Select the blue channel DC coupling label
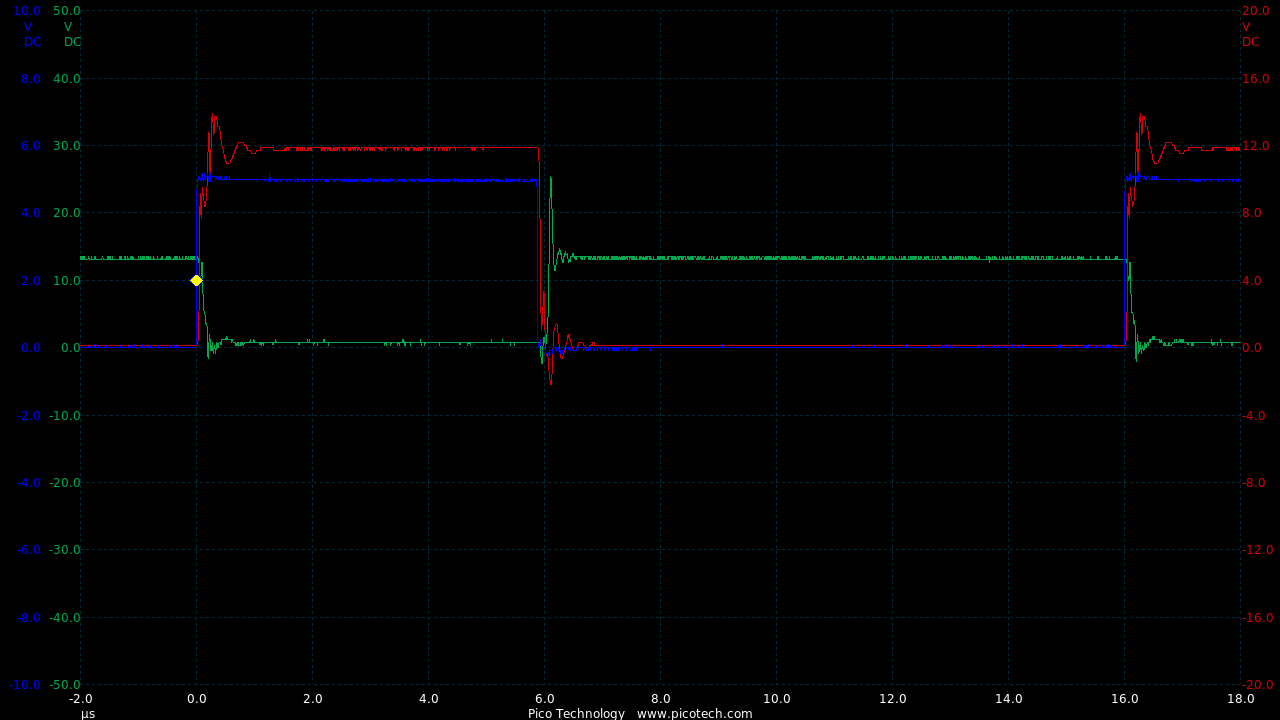Viewport: 1280px width, 720px height. tap(33, 42)
